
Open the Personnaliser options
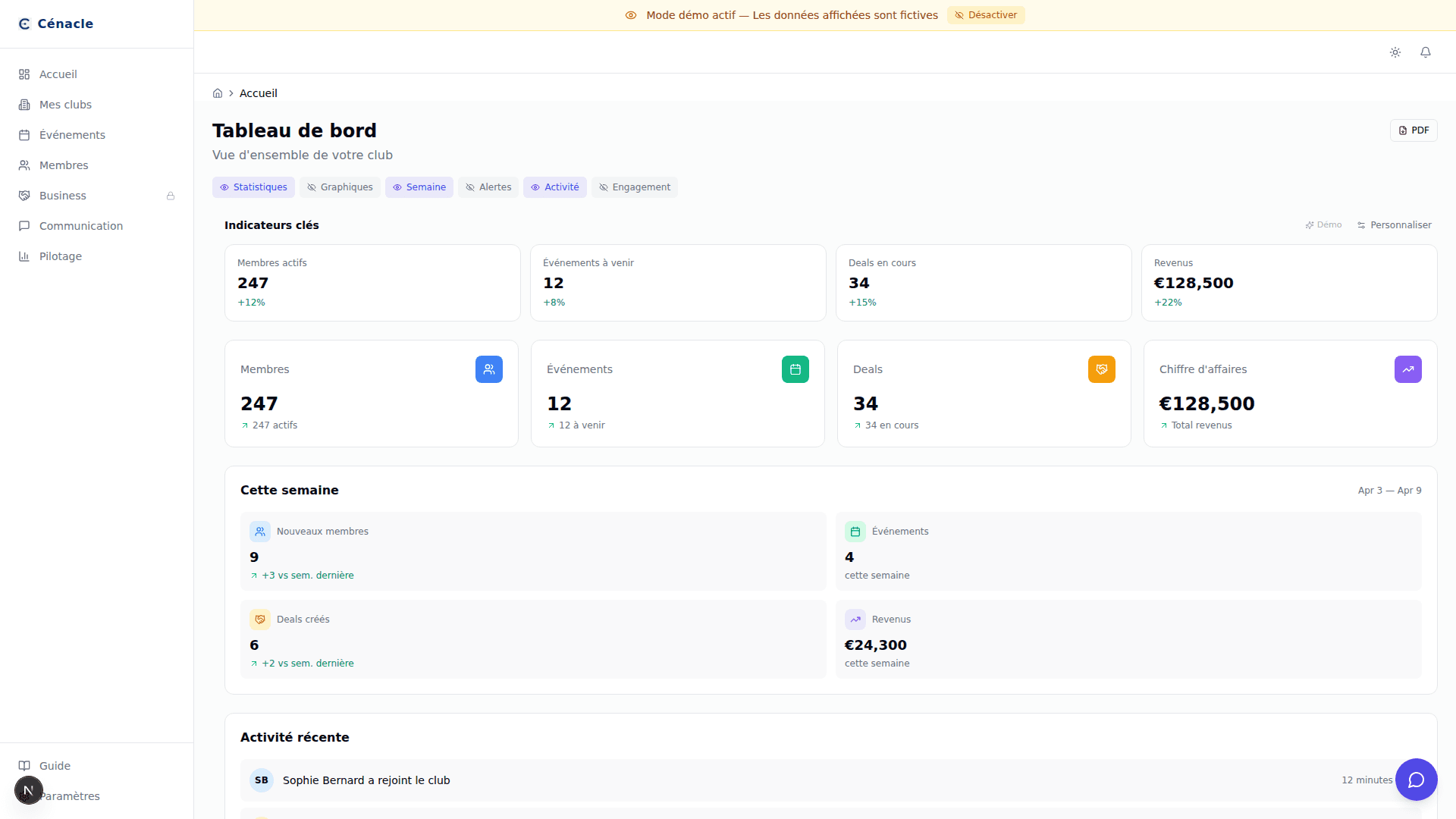tap(1394, 224)
